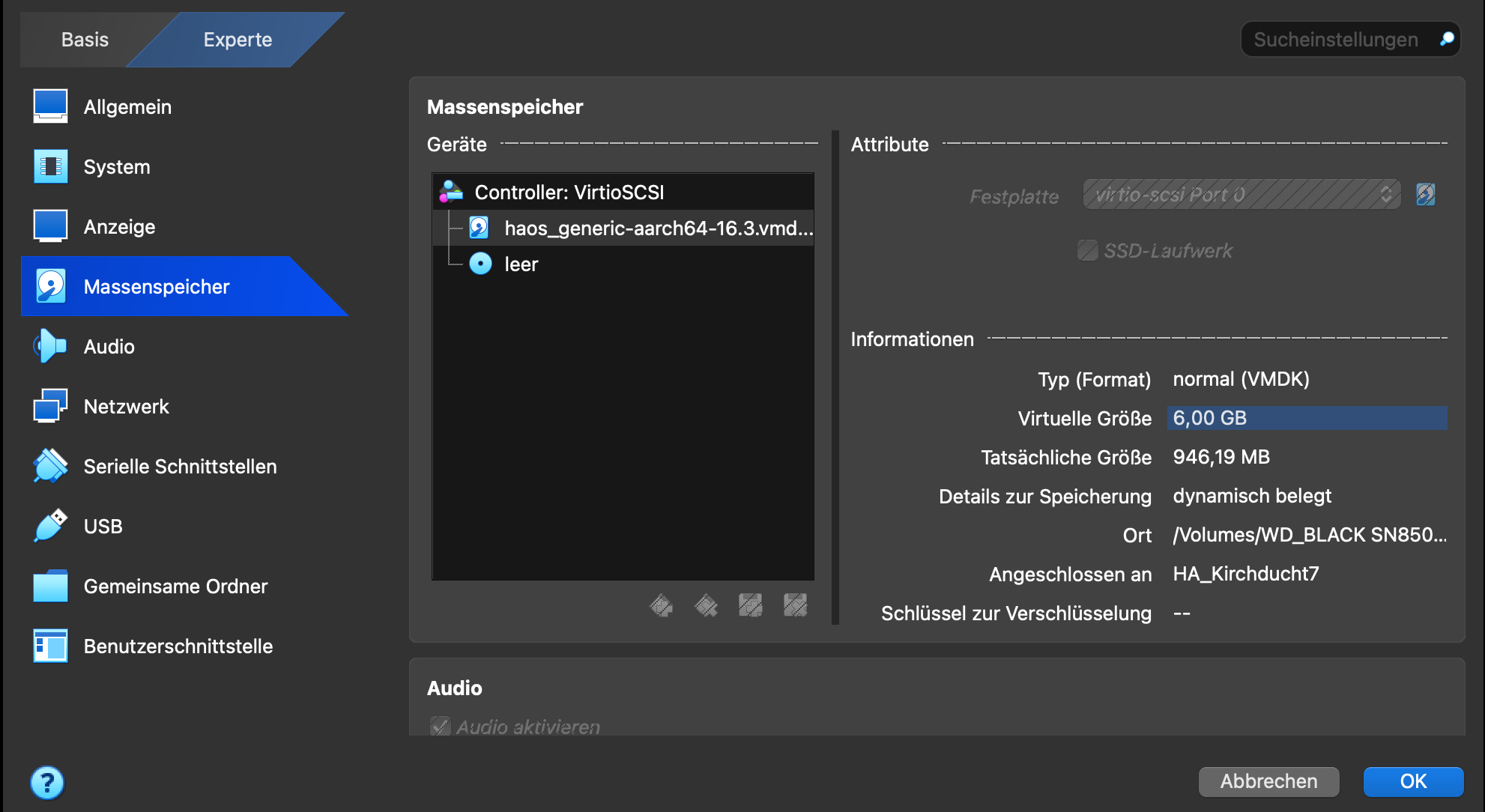Open the Festplatte virtio-scsi Port dropdown
The image size is (1485, 812).
pyautogui.click(x=1241, y=195)
